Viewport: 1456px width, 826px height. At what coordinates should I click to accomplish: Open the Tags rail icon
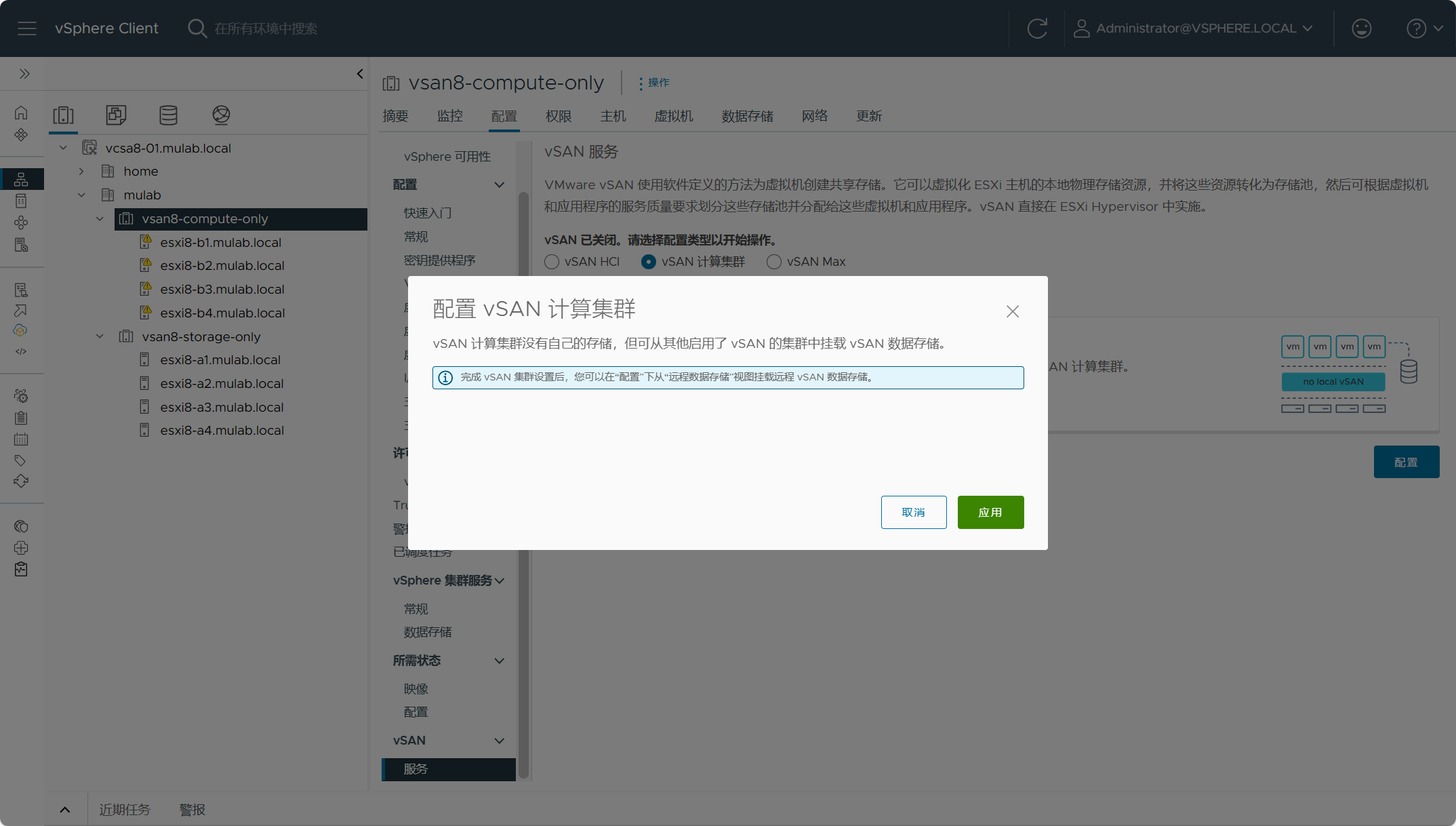click(x=21, y=460)
